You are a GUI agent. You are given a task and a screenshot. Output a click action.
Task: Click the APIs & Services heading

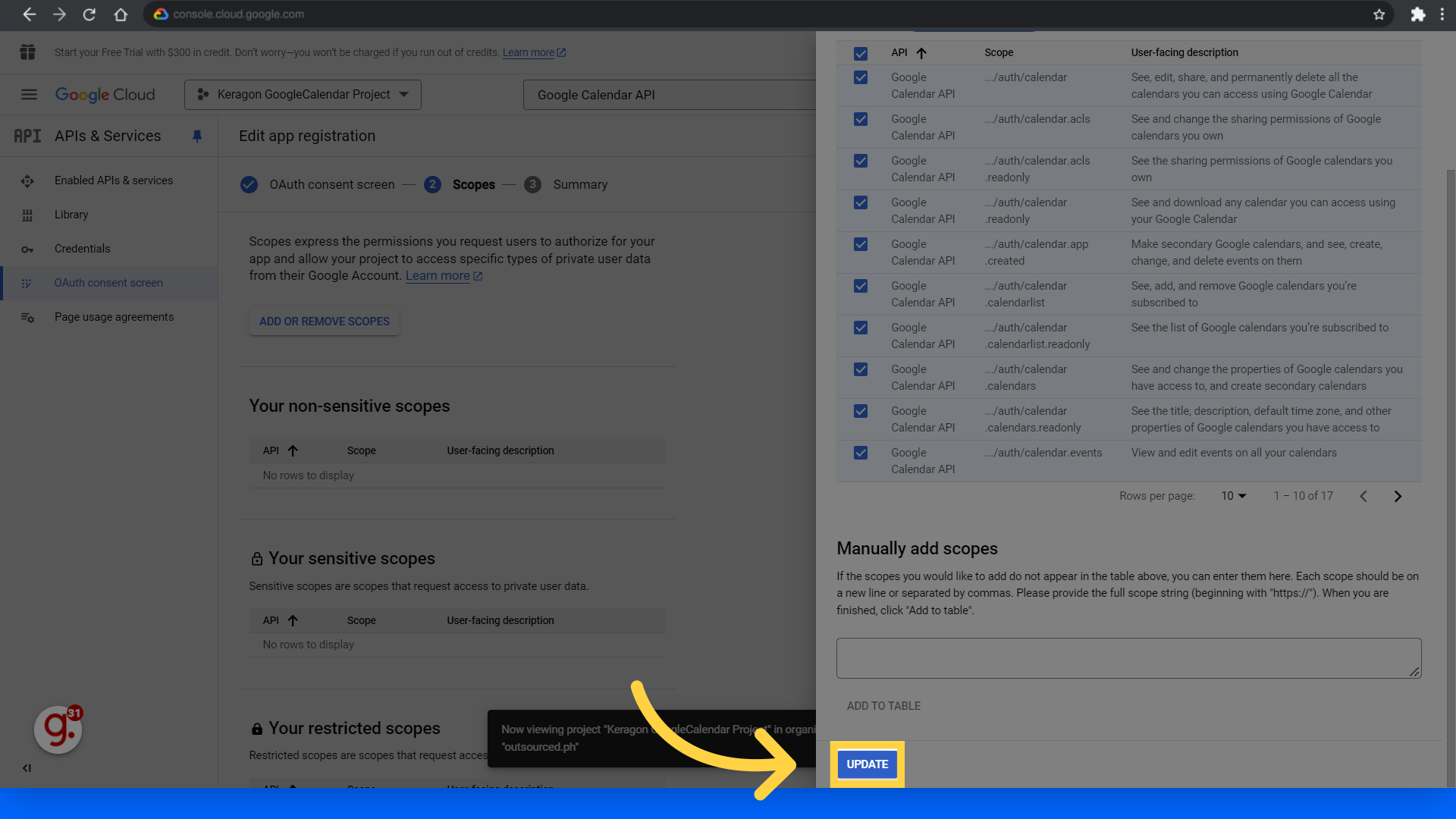pos(108,136)
